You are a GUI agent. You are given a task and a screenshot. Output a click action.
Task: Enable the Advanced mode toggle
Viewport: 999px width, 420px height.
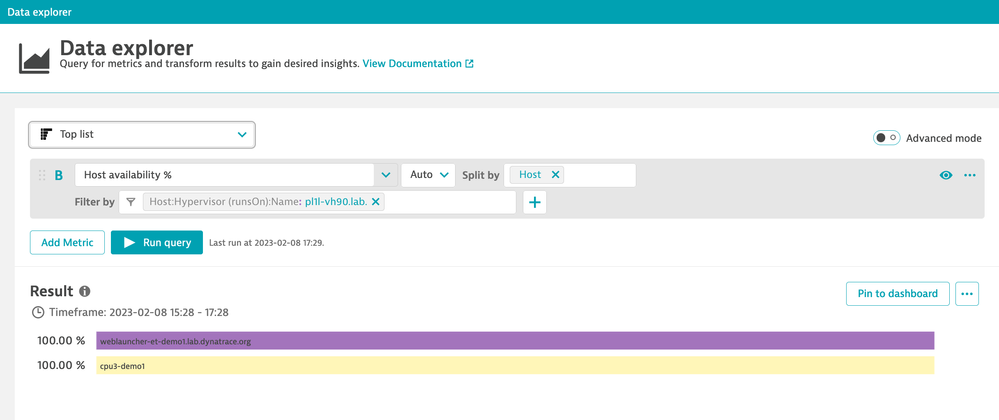tap(886, 138)
